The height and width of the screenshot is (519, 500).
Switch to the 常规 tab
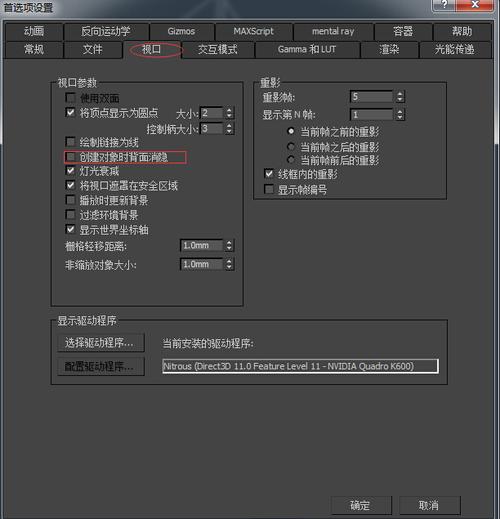[34, 50]
